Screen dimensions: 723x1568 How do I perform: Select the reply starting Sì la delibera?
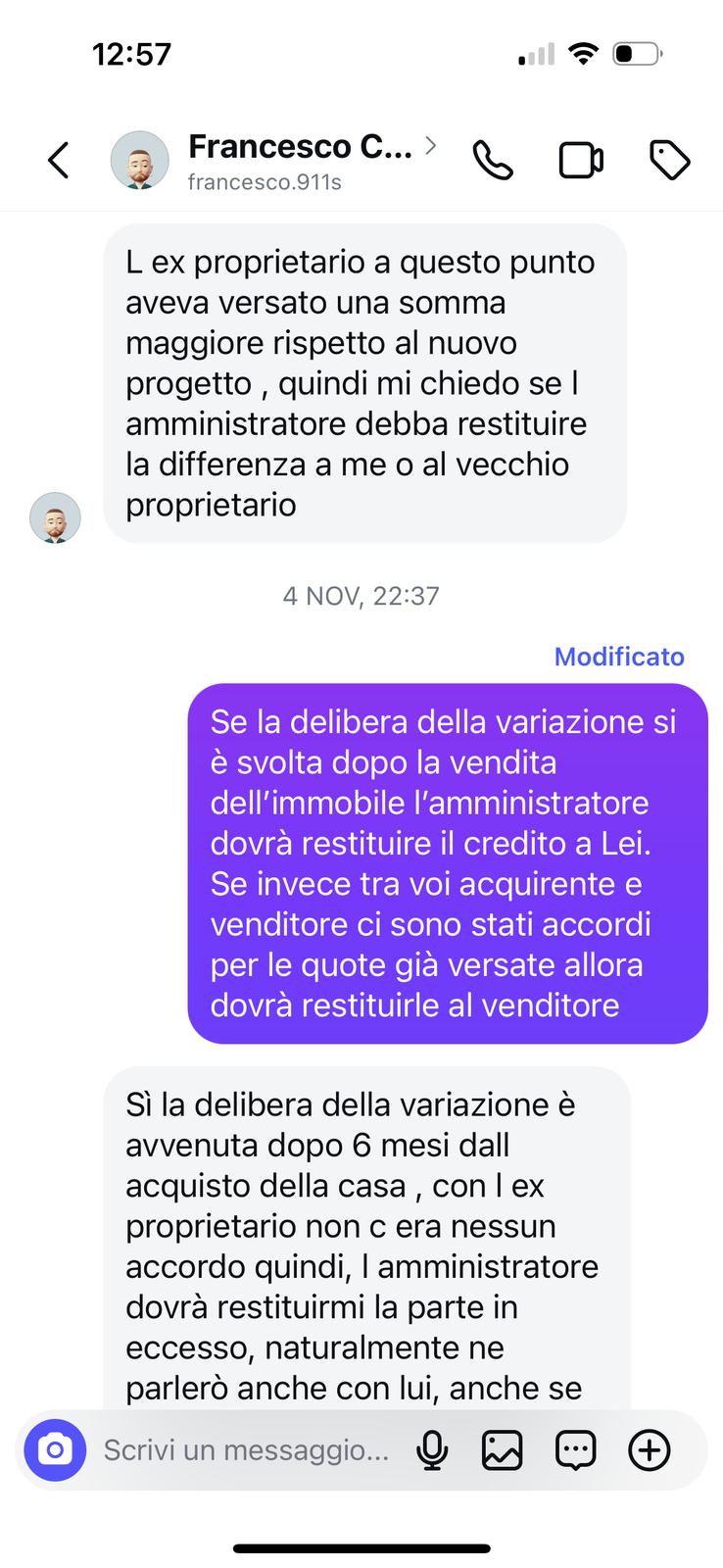tap(366, 1239)
